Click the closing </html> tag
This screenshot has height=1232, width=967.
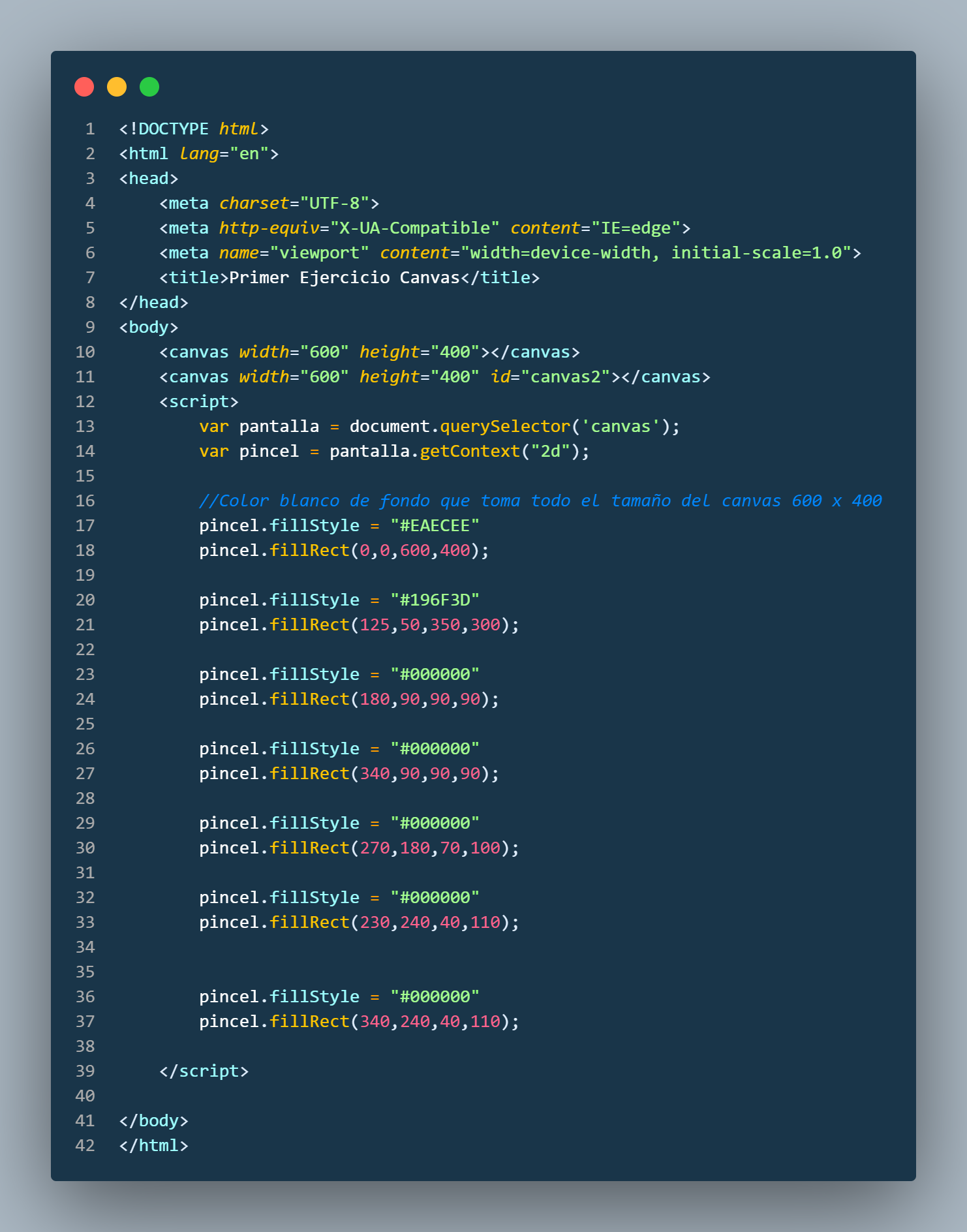(153, 1145)
